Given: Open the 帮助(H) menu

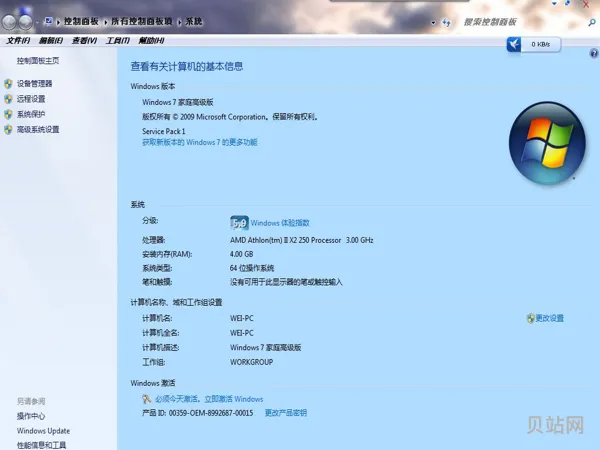Looking at the screenshot, I should tap(151, 41).
